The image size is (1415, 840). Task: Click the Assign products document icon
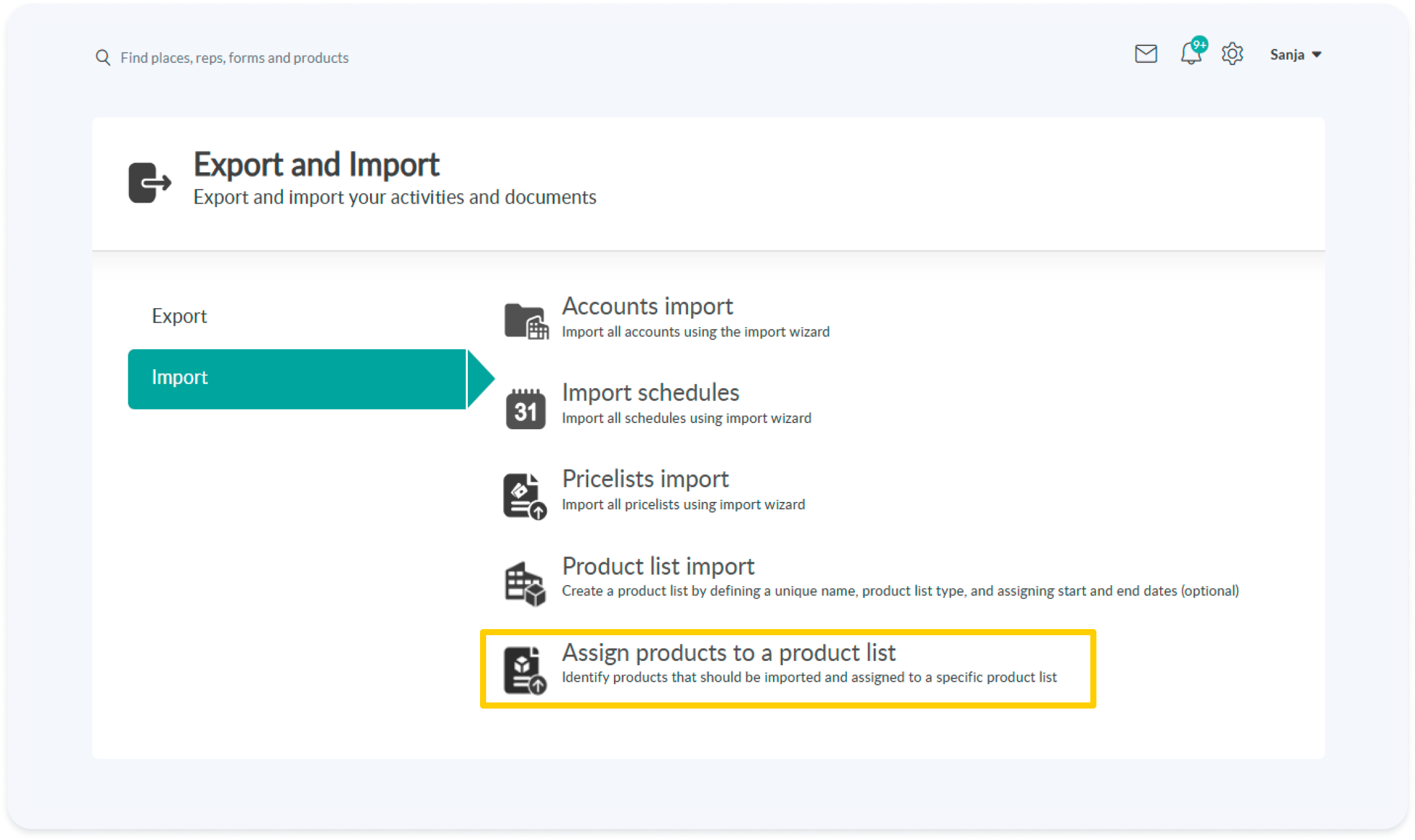(x=525, y=670)
